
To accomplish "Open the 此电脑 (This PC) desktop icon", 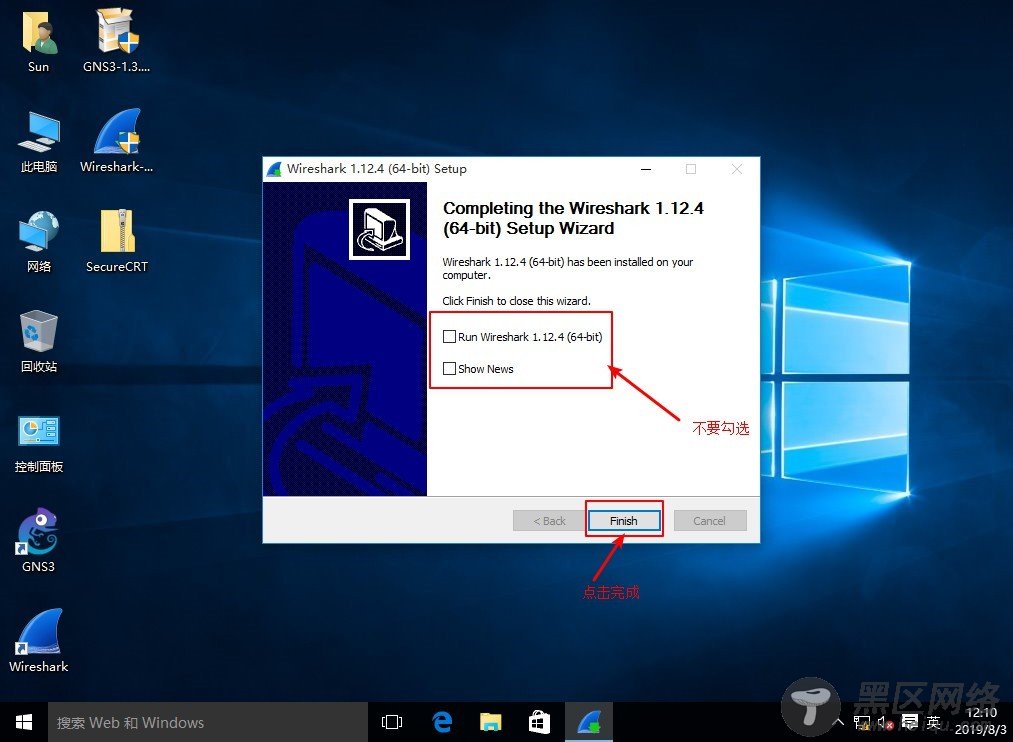I will click(x=39, y=141).
